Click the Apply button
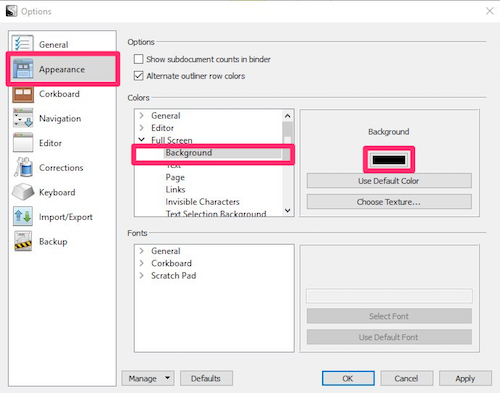This screenshot has height=393, width=500. tap(465, 378)
